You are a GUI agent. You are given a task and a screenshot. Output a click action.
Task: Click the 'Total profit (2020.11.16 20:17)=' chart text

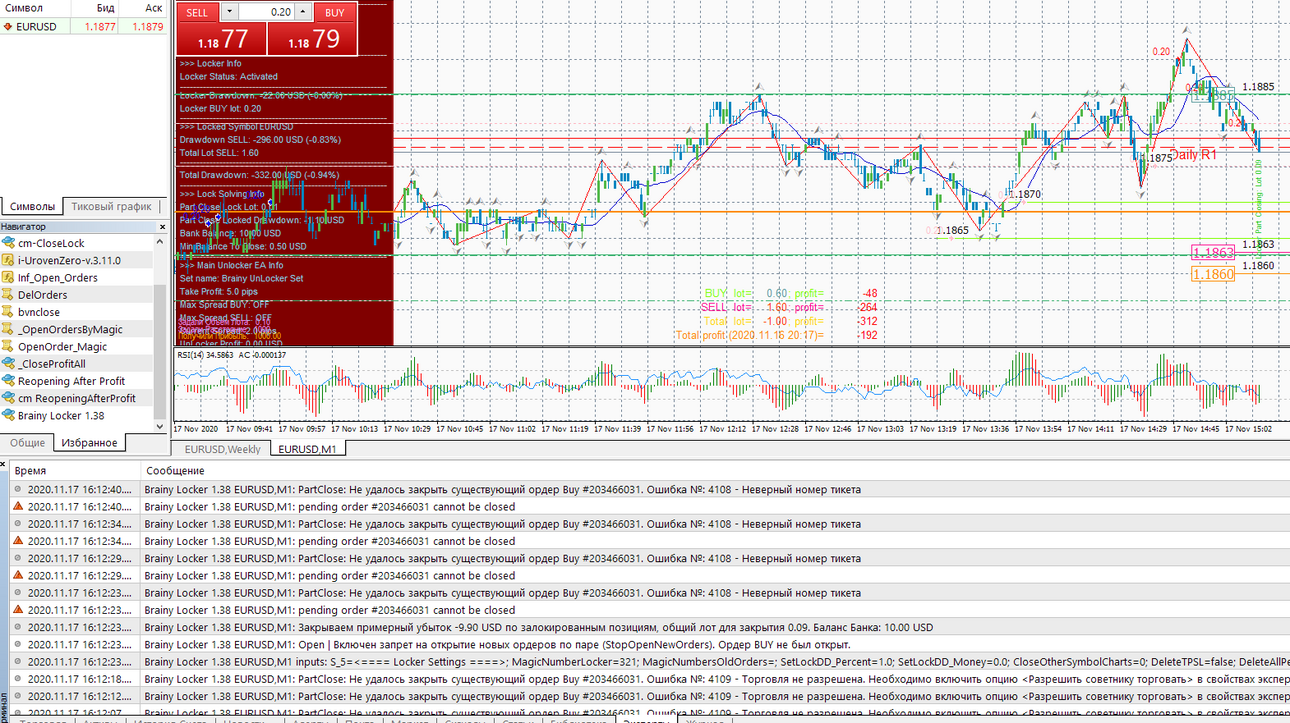pyautogui.click(x=749, y=335)
